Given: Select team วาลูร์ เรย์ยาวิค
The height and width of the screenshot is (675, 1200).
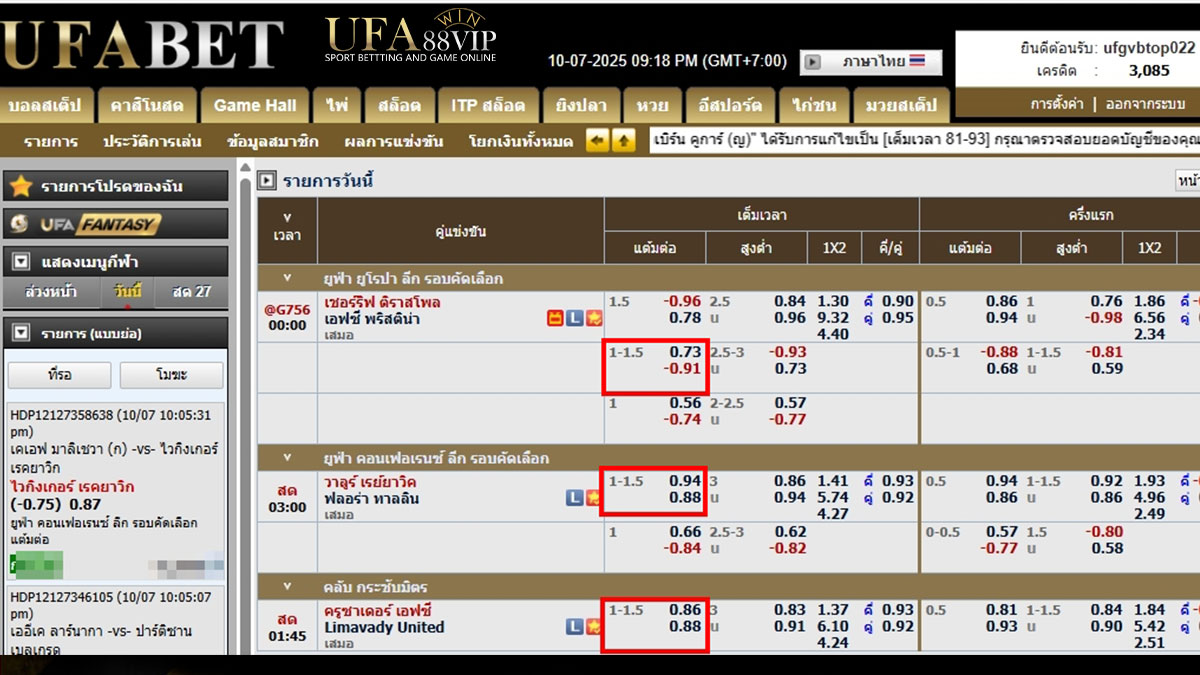Looking at the screenshot, I should point(371,481).
